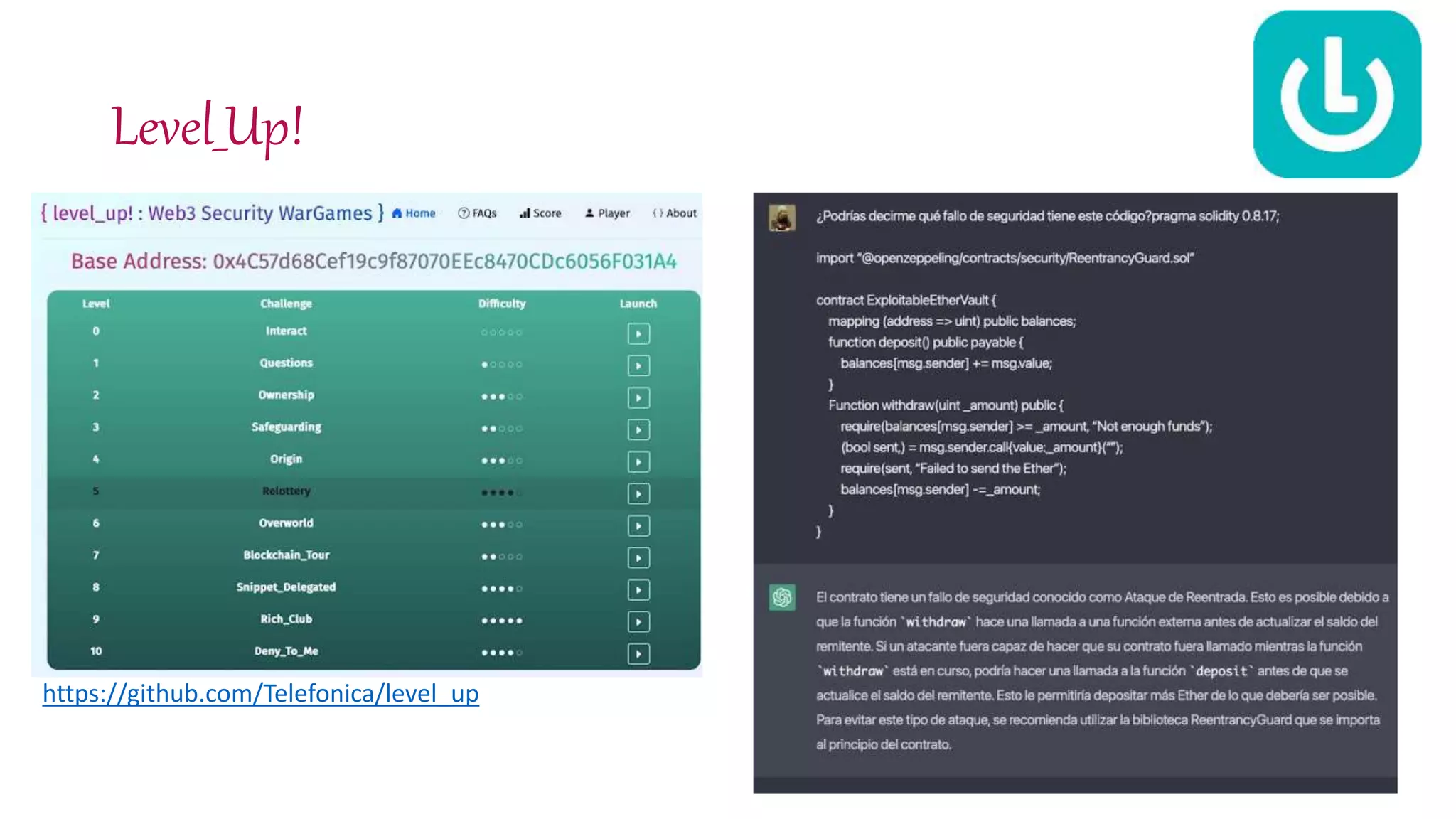Select the Blockchain_Tour challenge name
1456x819 pixels.
tap(286, 555)
